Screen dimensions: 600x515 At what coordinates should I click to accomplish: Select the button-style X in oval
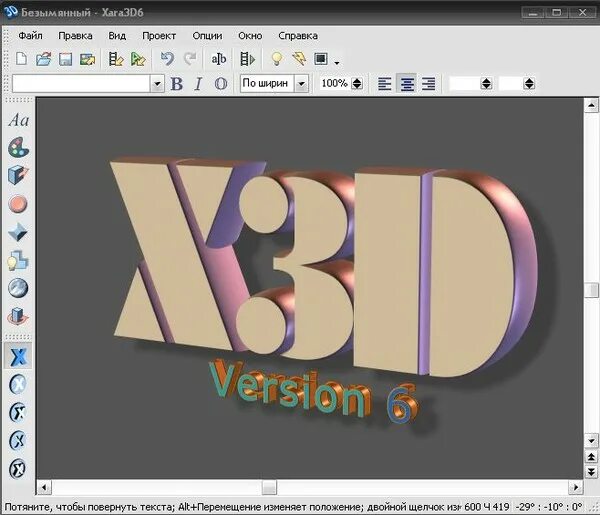tap(18, 384)
